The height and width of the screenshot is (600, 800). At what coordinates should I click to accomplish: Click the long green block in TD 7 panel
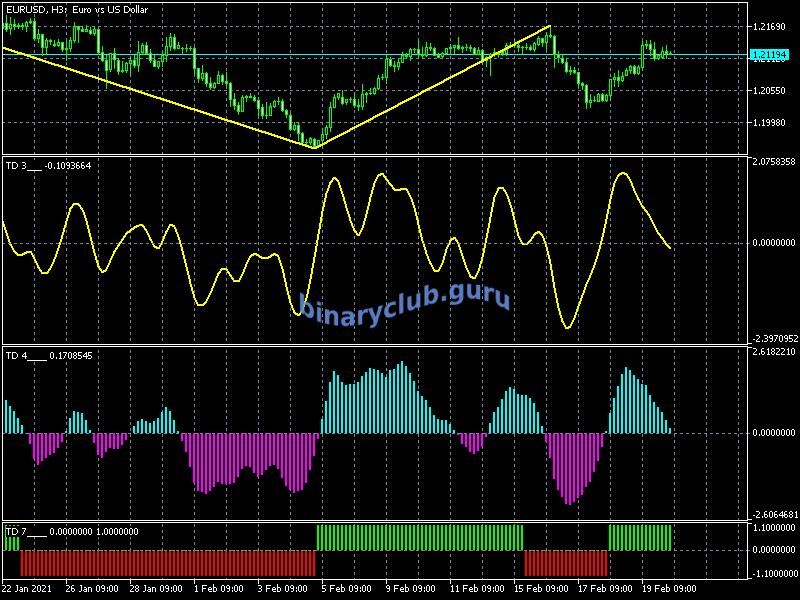[x=420, y=537]
